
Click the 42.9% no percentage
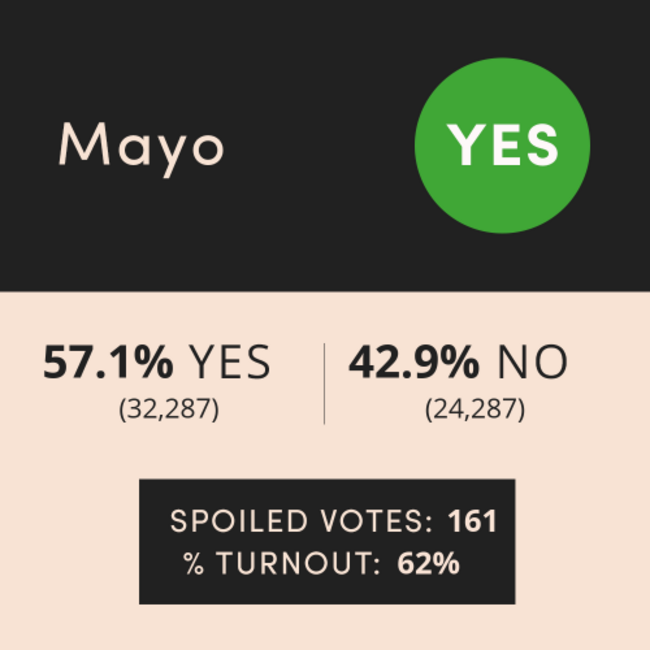tap(414, 362)
